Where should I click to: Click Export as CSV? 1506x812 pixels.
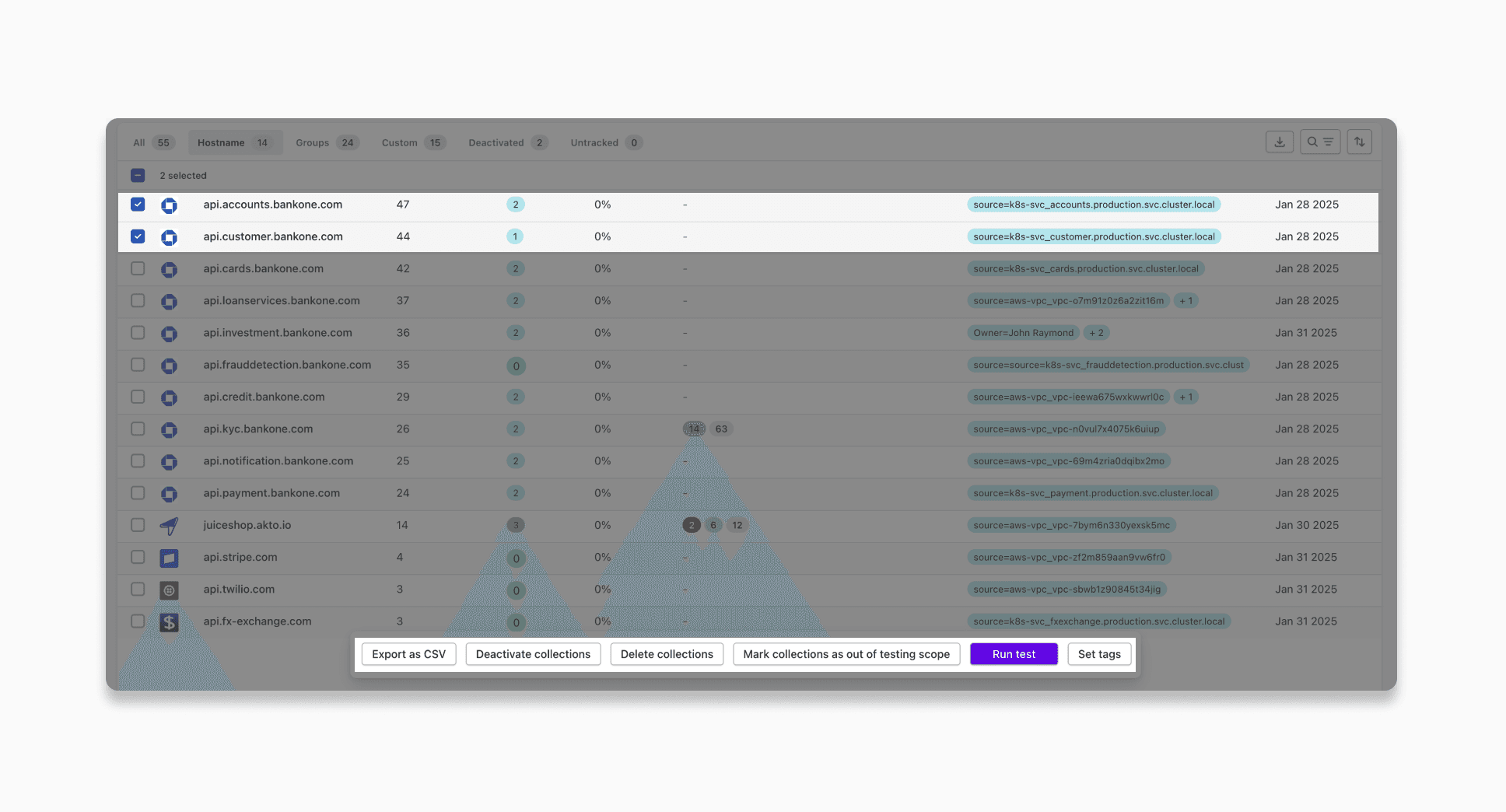408,654
